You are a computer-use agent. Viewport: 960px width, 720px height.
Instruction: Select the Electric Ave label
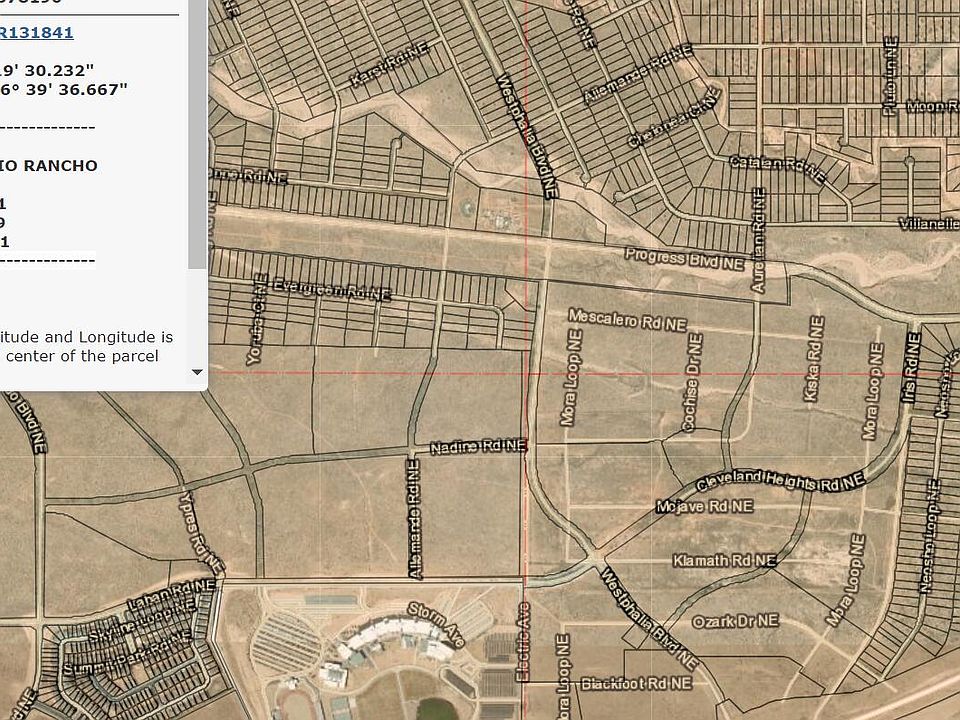coord(524,643)
